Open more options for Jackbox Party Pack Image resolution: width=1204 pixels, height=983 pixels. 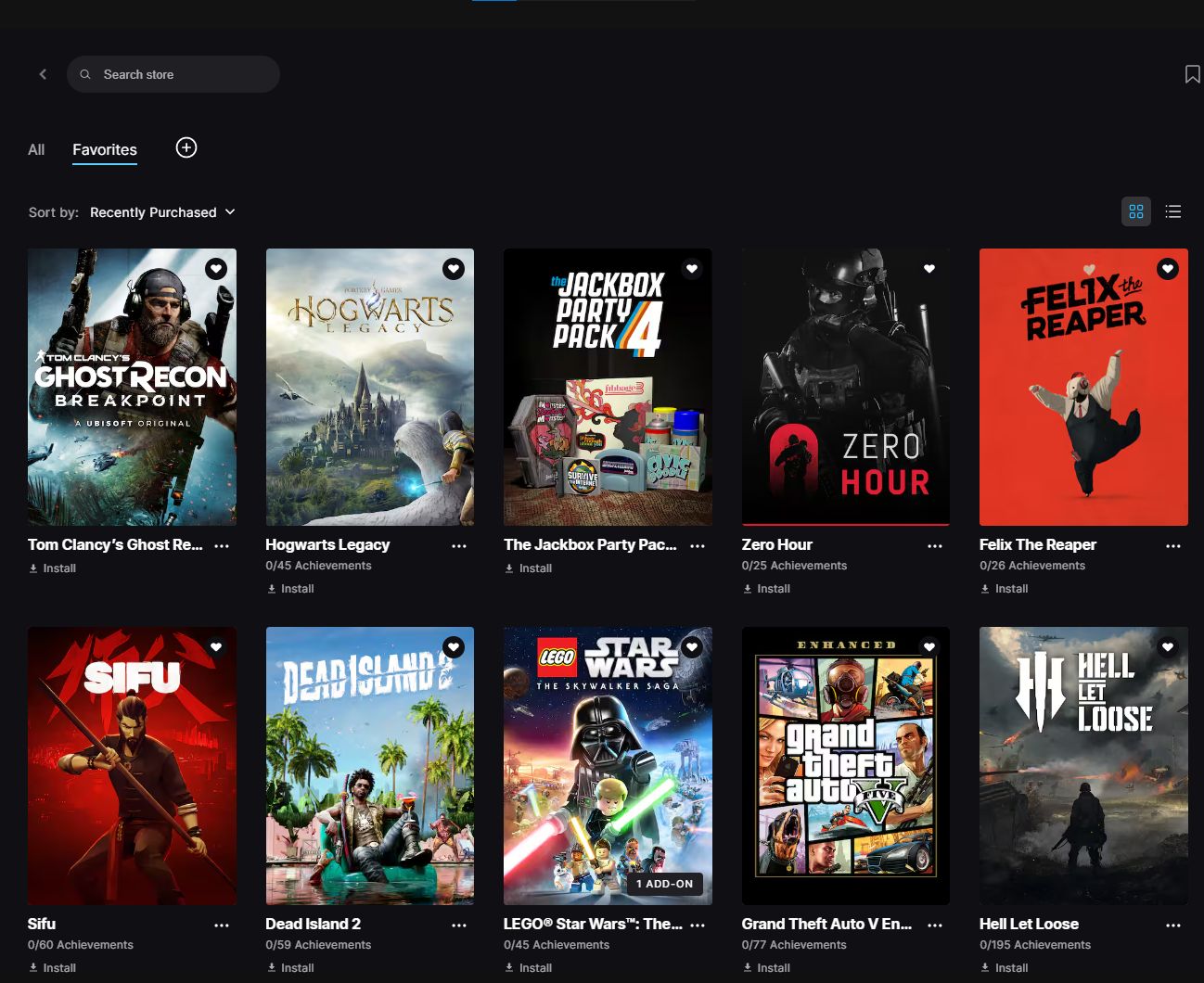coord(698,546)
